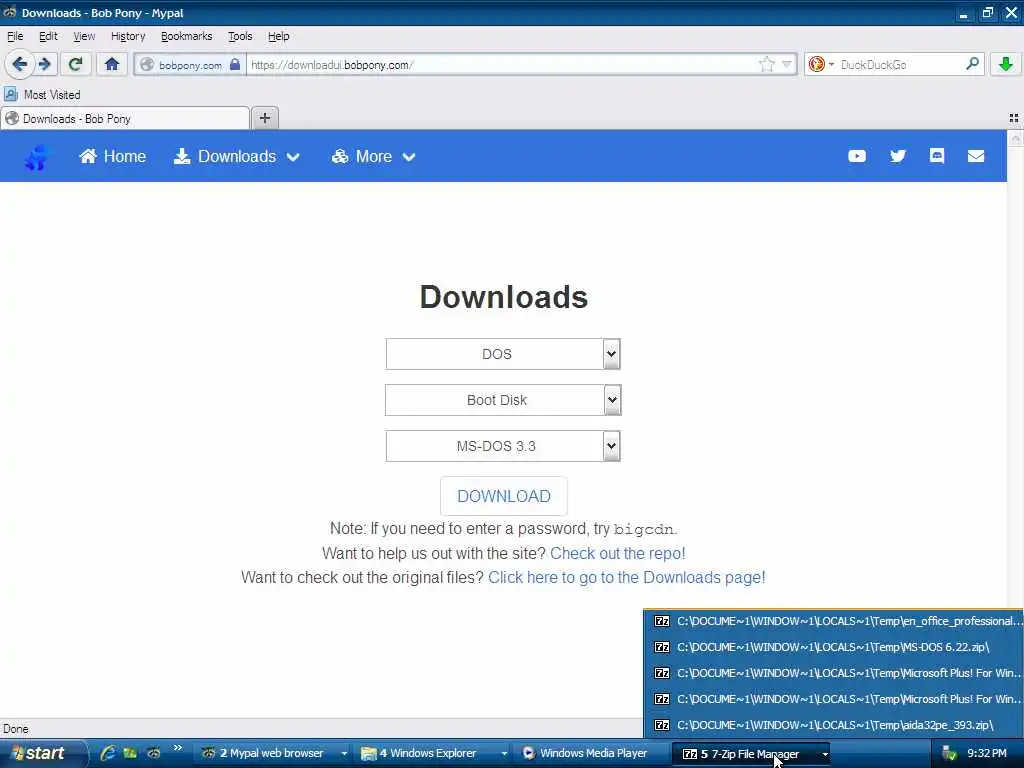
Task: Switch to Windows Media Player taskbar button
Action: click(x=592, y=754)
